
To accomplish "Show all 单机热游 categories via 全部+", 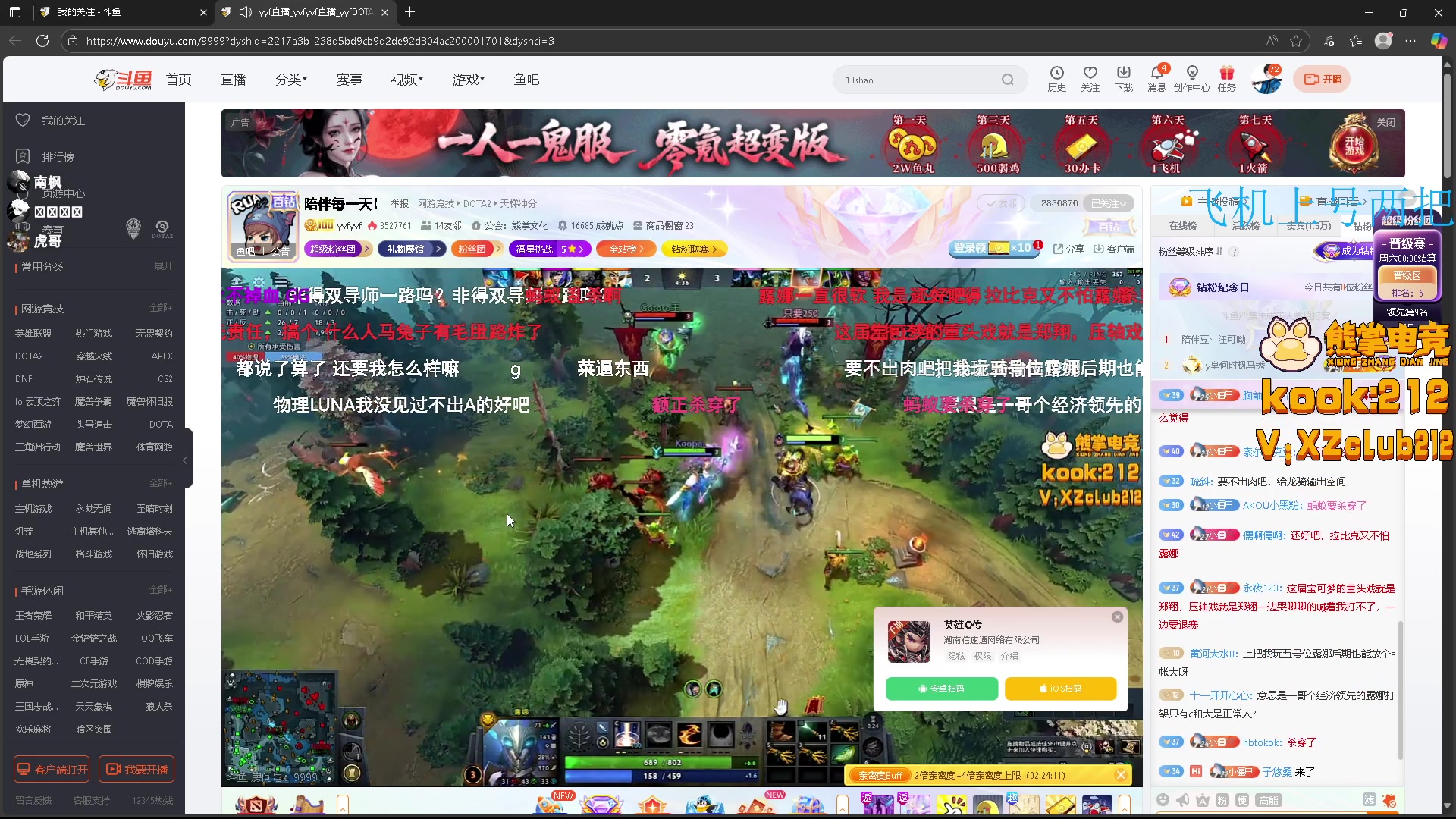I will (161, 483).
